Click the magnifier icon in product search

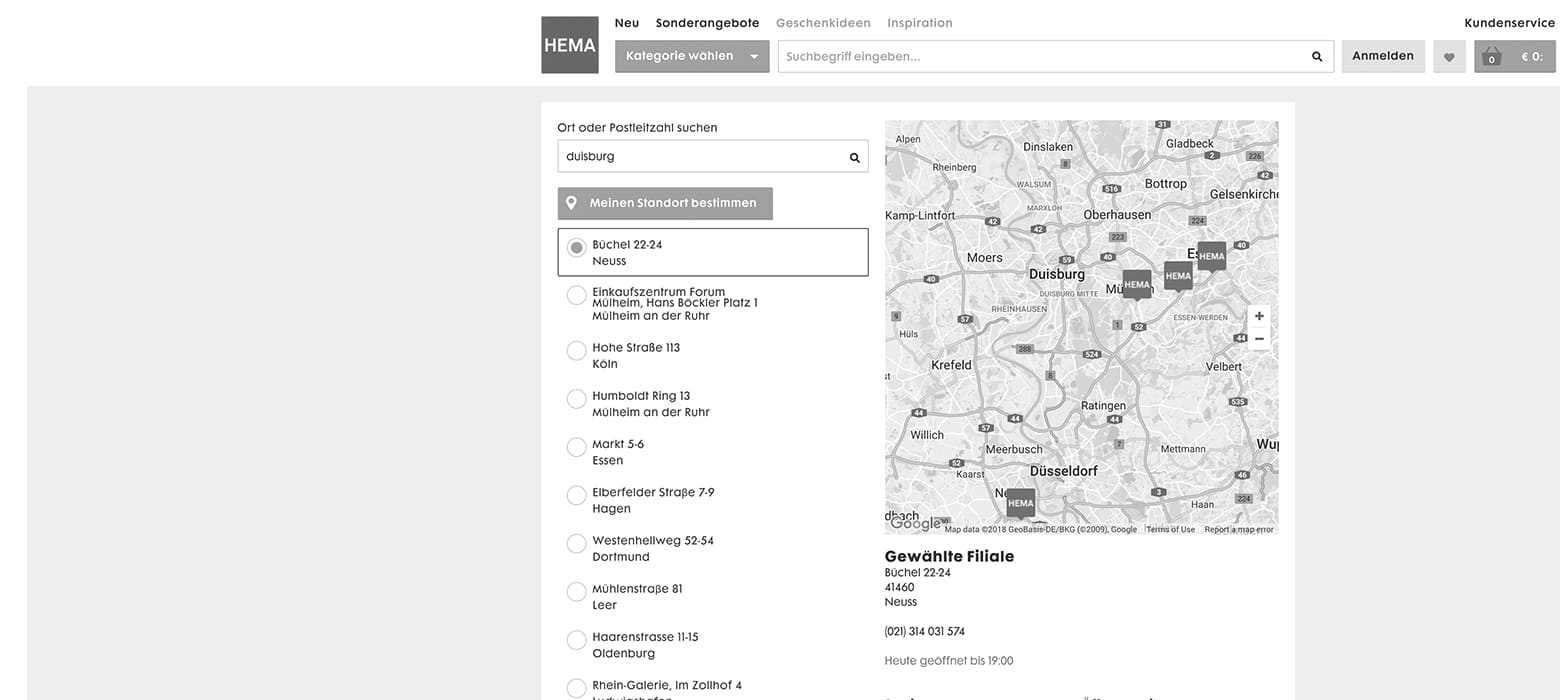[x=1317, y=57]
